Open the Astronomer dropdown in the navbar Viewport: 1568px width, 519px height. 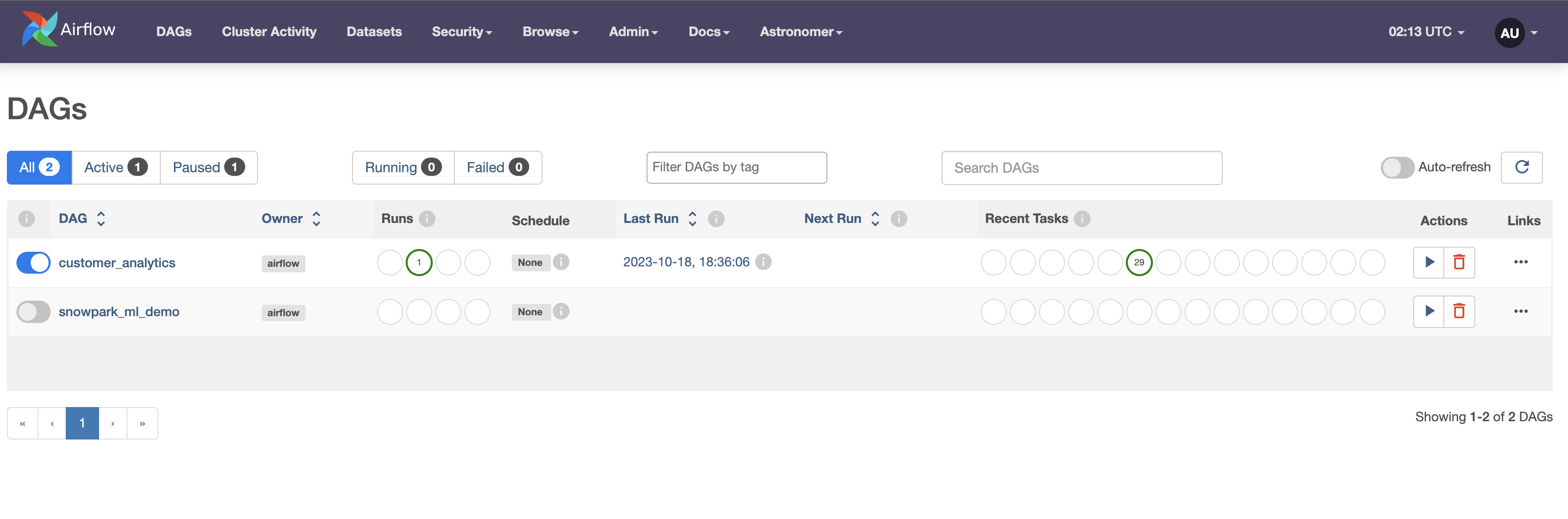(x=800, y=32)
